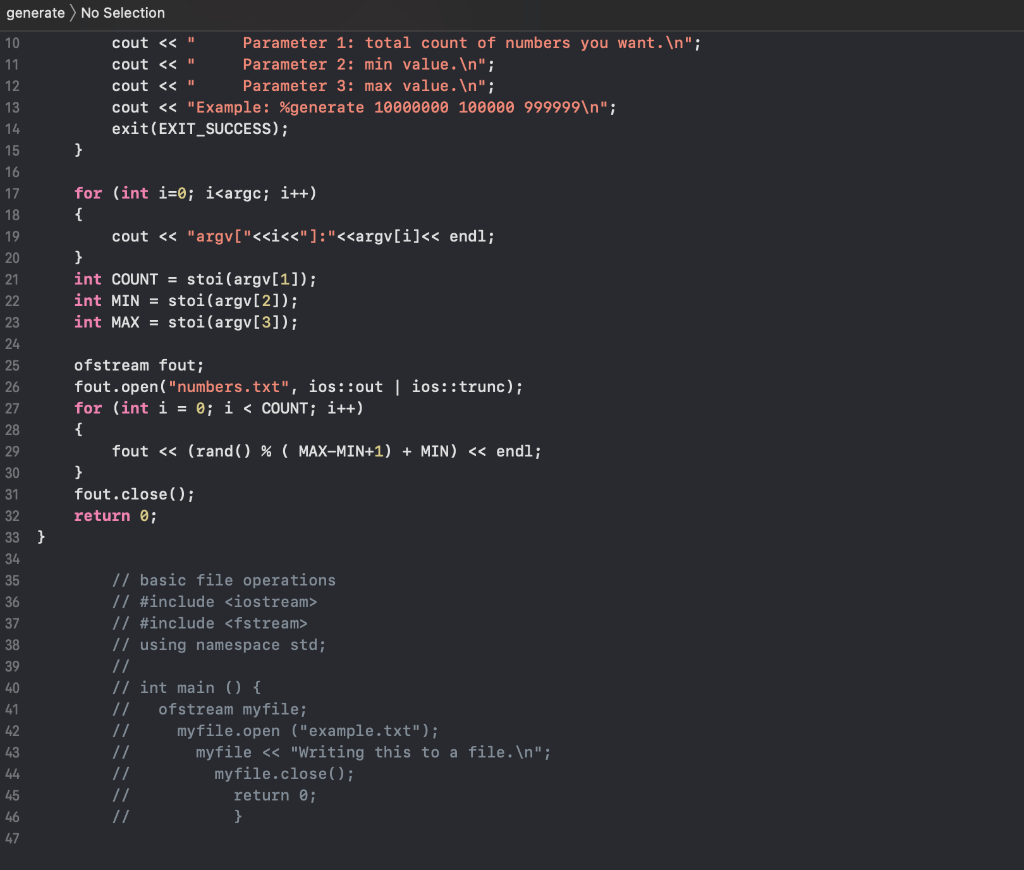Click line number 47 in the gutter
This screenshot has width=1024, height=870.
pyautogui.click(x=12, y=839)
